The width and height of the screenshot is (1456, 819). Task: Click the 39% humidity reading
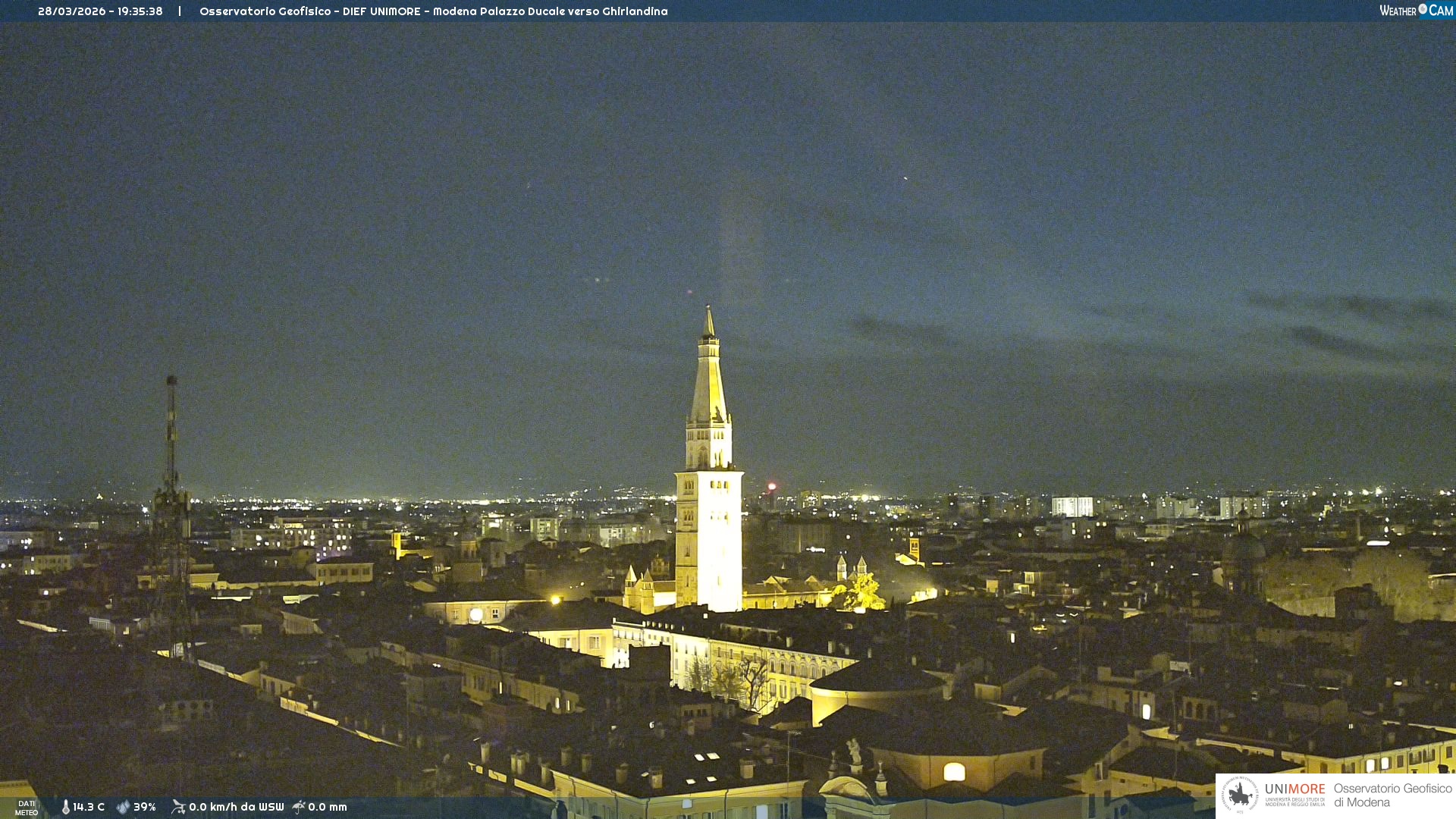pos(145,807)
